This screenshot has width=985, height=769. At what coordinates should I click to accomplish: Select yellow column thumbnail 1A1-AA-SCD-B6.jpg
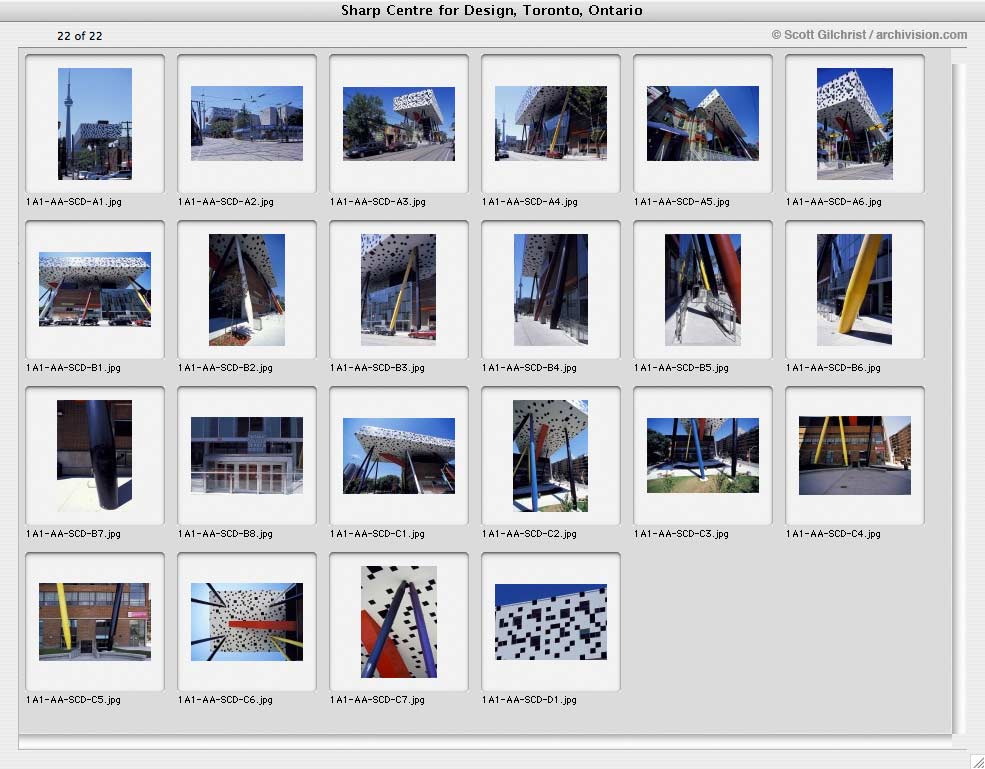point(854,290)
